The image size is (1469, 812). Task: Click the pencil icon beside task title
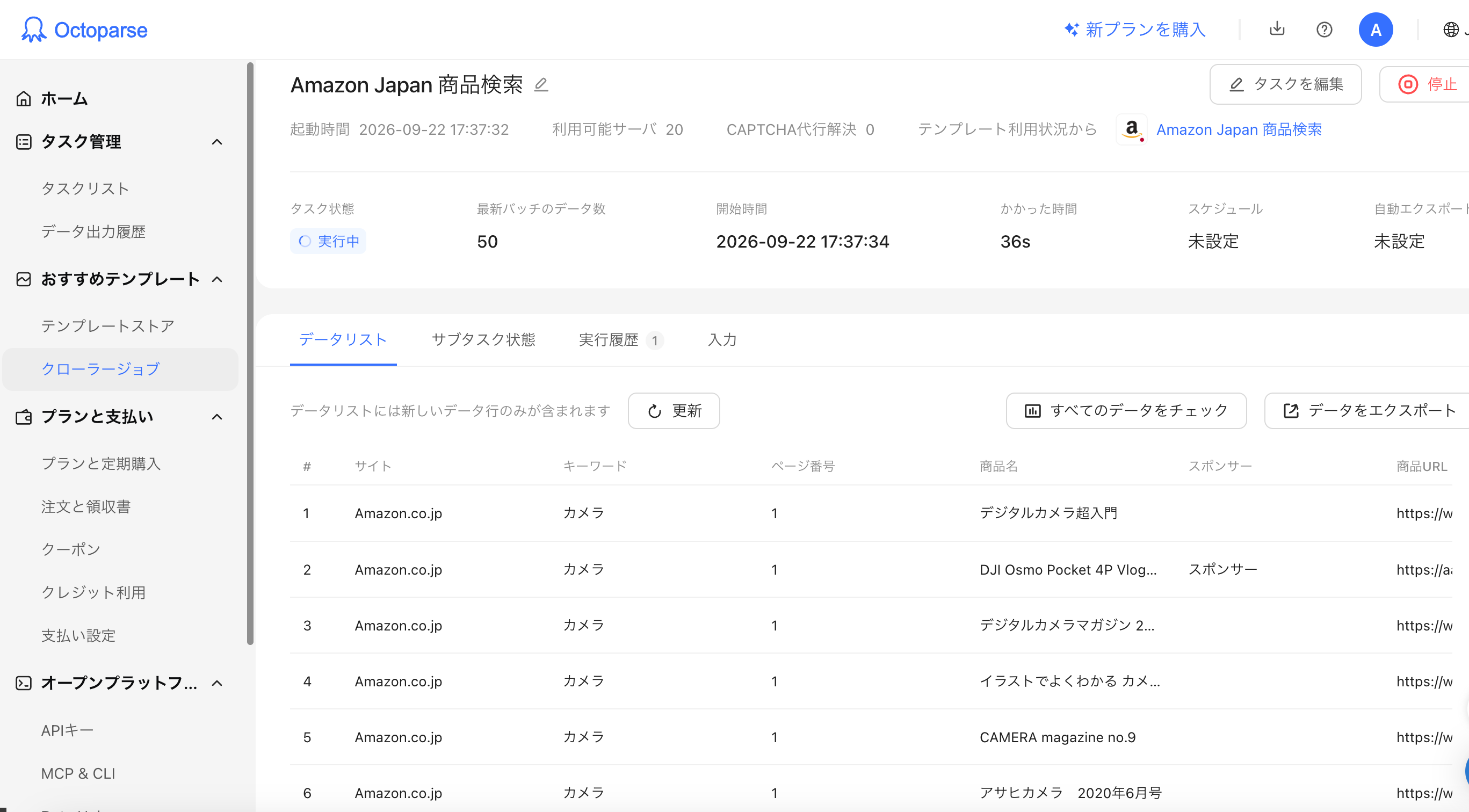click(541, 85)
